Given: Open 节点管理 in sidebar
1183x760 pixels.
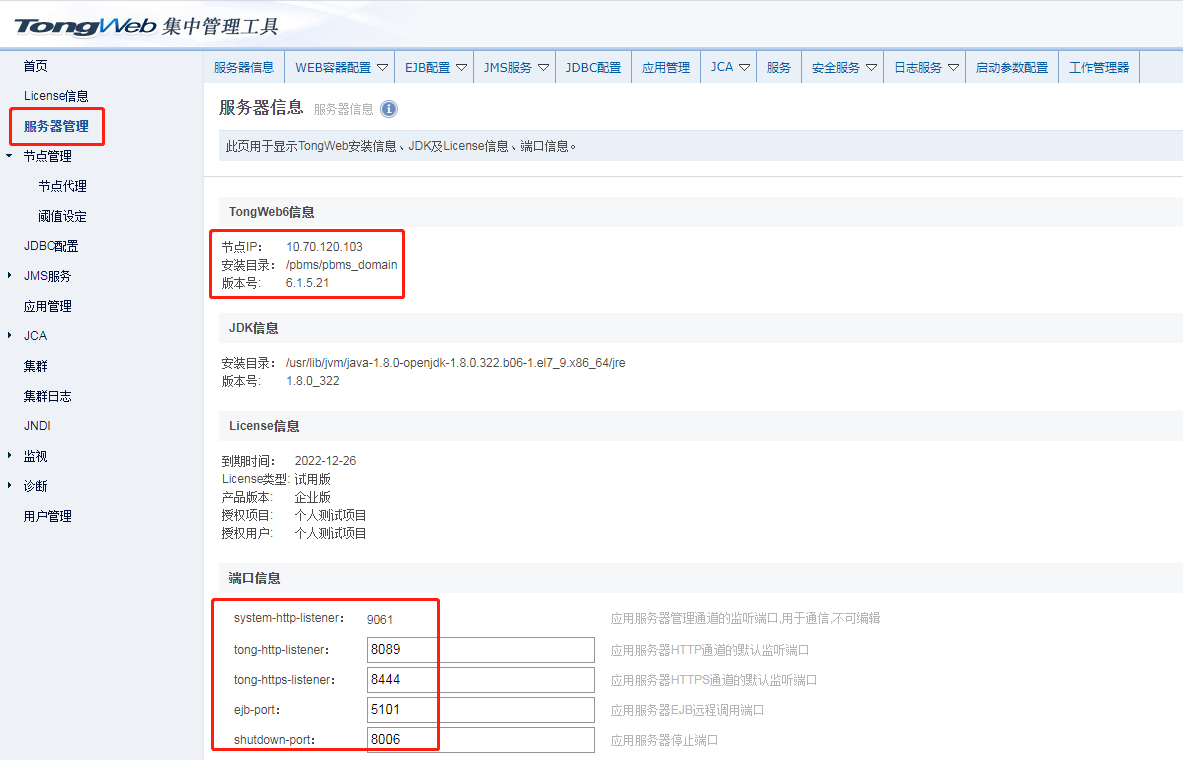Looking at the screenshot, I should pos(48,156).
